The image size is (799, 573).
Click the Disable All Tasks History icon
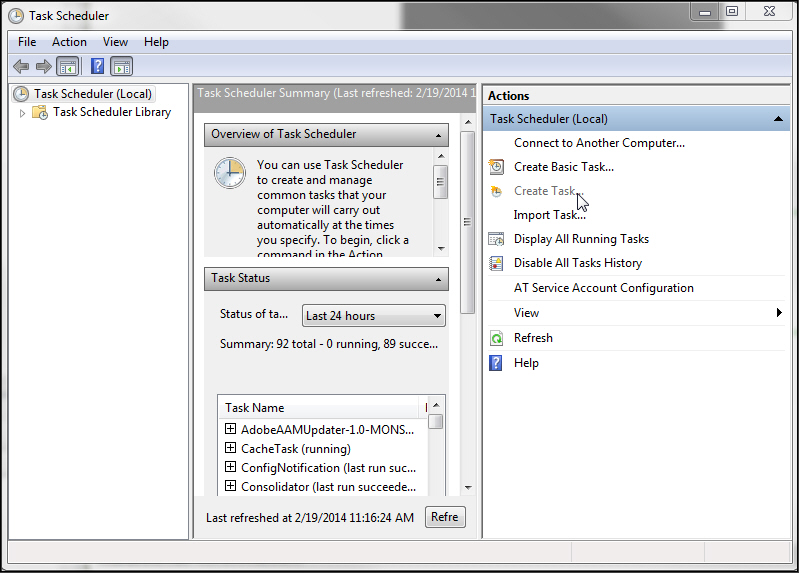coord(496,263)
